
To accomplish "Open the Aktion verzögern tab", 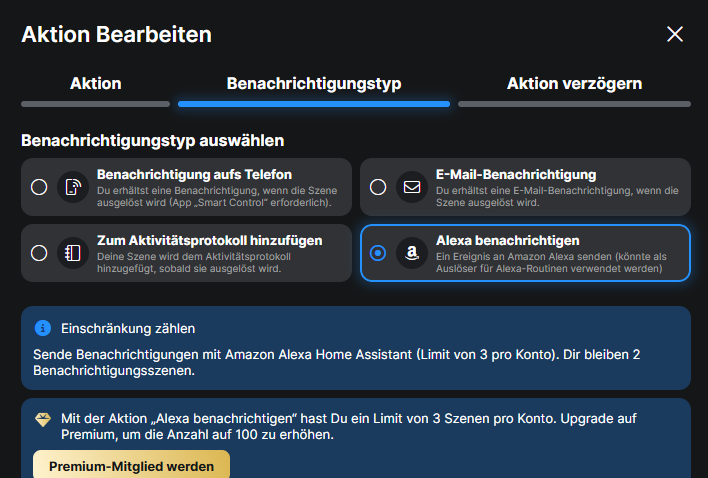I will point(574,83).
